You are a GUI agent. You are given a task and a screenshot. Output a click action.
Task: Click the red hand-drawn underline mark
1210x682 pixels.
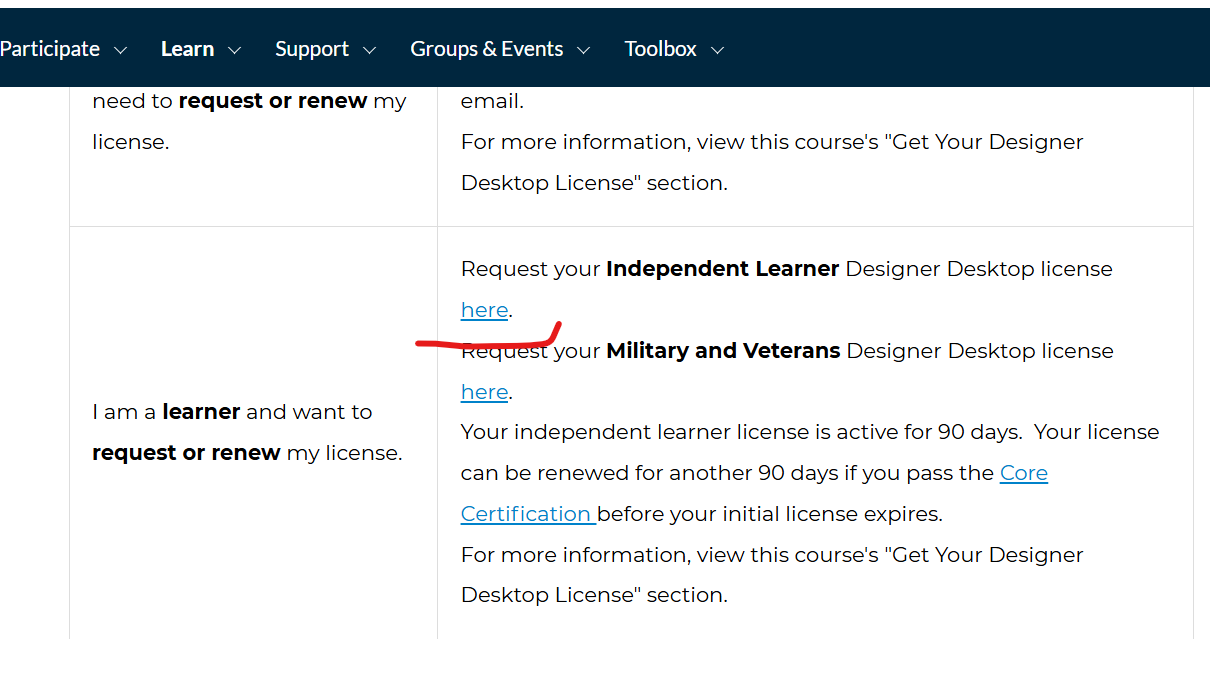pyautogui.click(x=488, y=341)
